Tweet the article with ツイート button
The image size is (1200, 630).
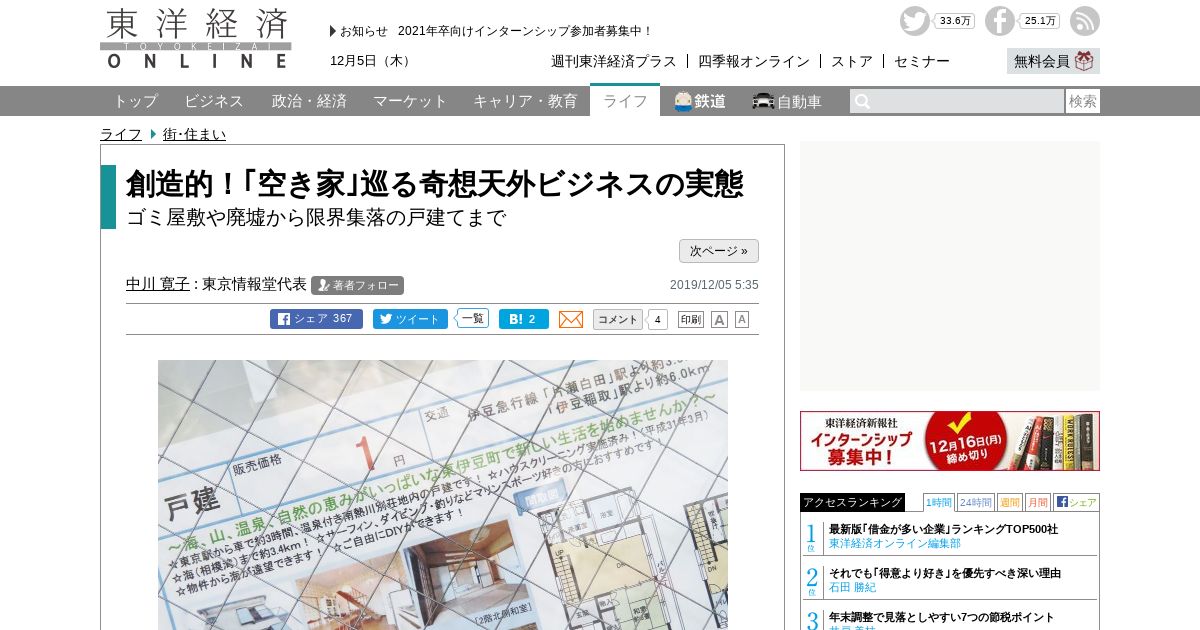[410, 319]
